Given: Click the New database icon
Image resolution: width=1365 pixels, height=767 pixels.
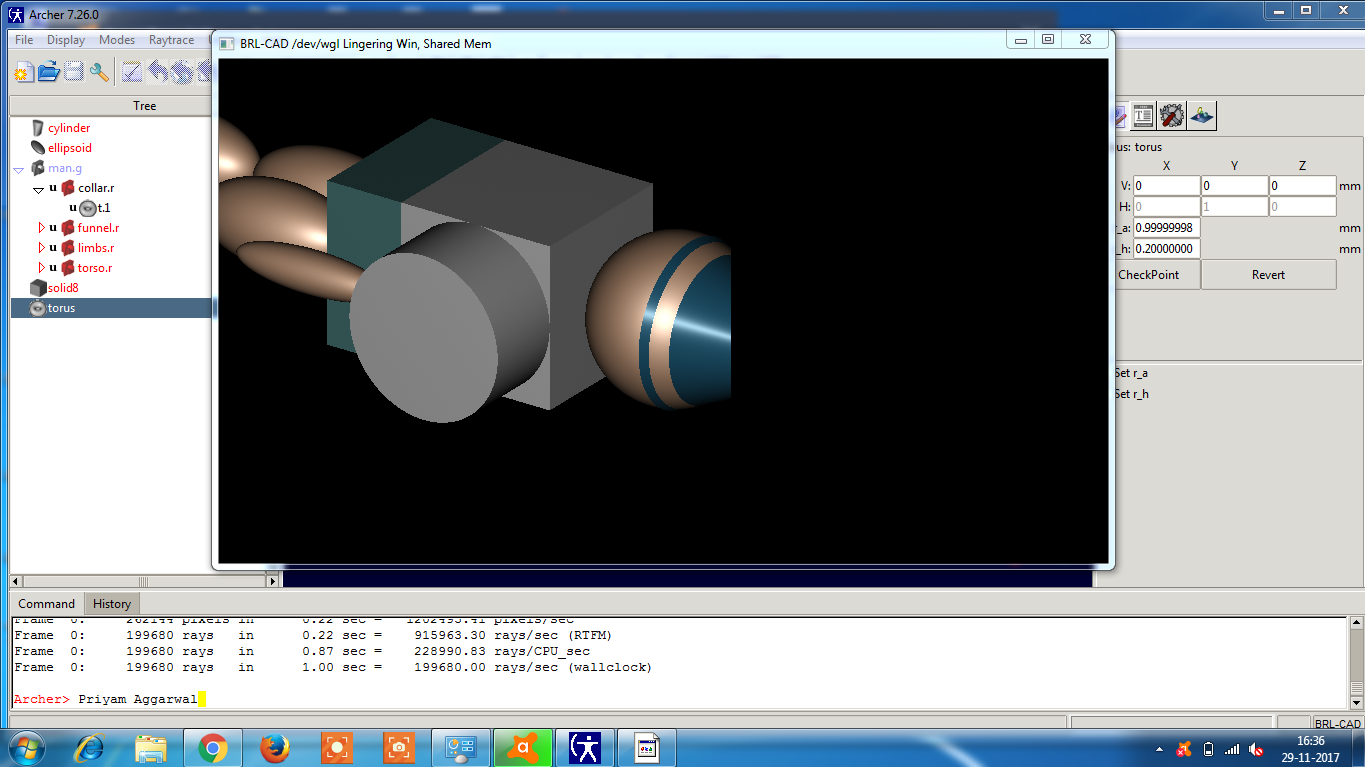Looking at the screenshot, I should click(24, 72).
